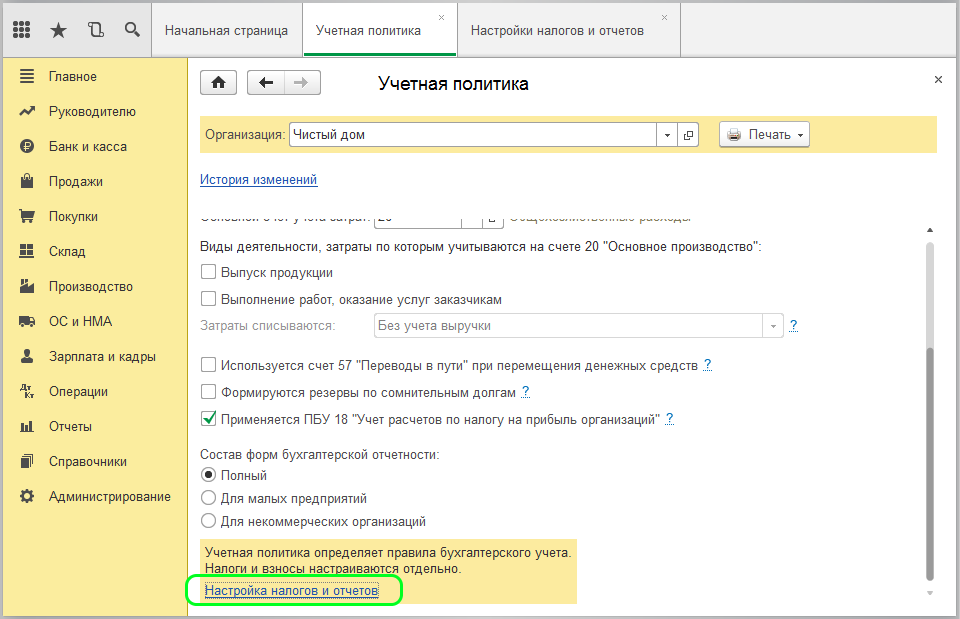960x619 pixels.
Task: Open the Банк и касса section
Action: [x=88, y=146]
